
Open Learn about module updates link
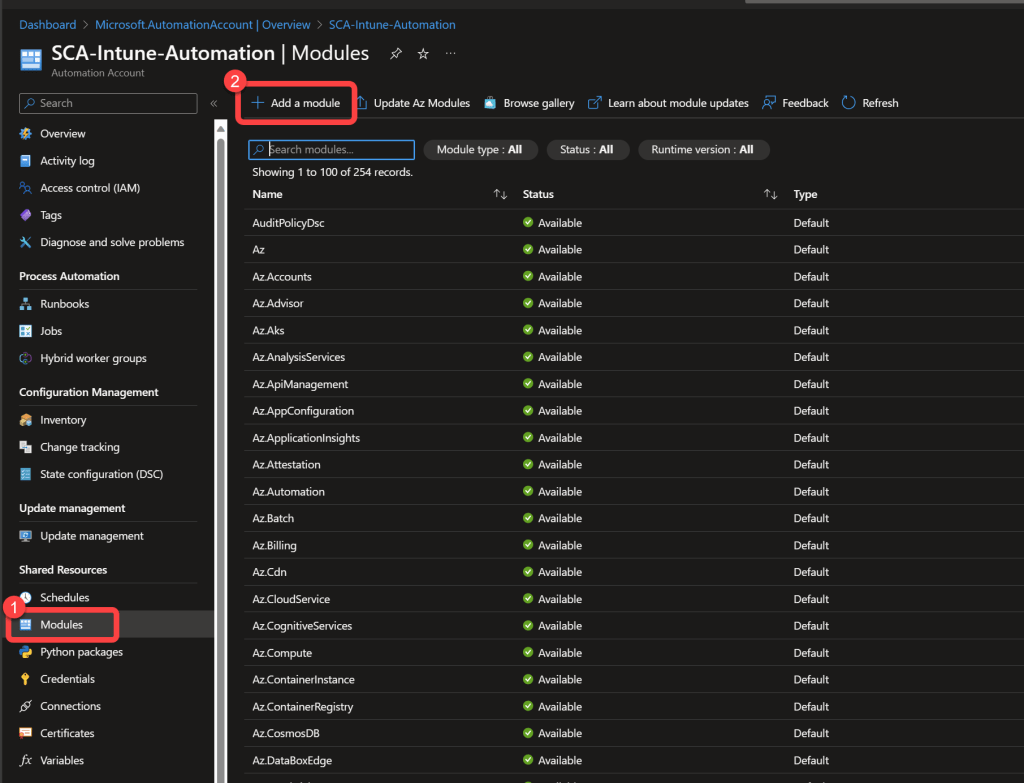(x=668, y=103)
